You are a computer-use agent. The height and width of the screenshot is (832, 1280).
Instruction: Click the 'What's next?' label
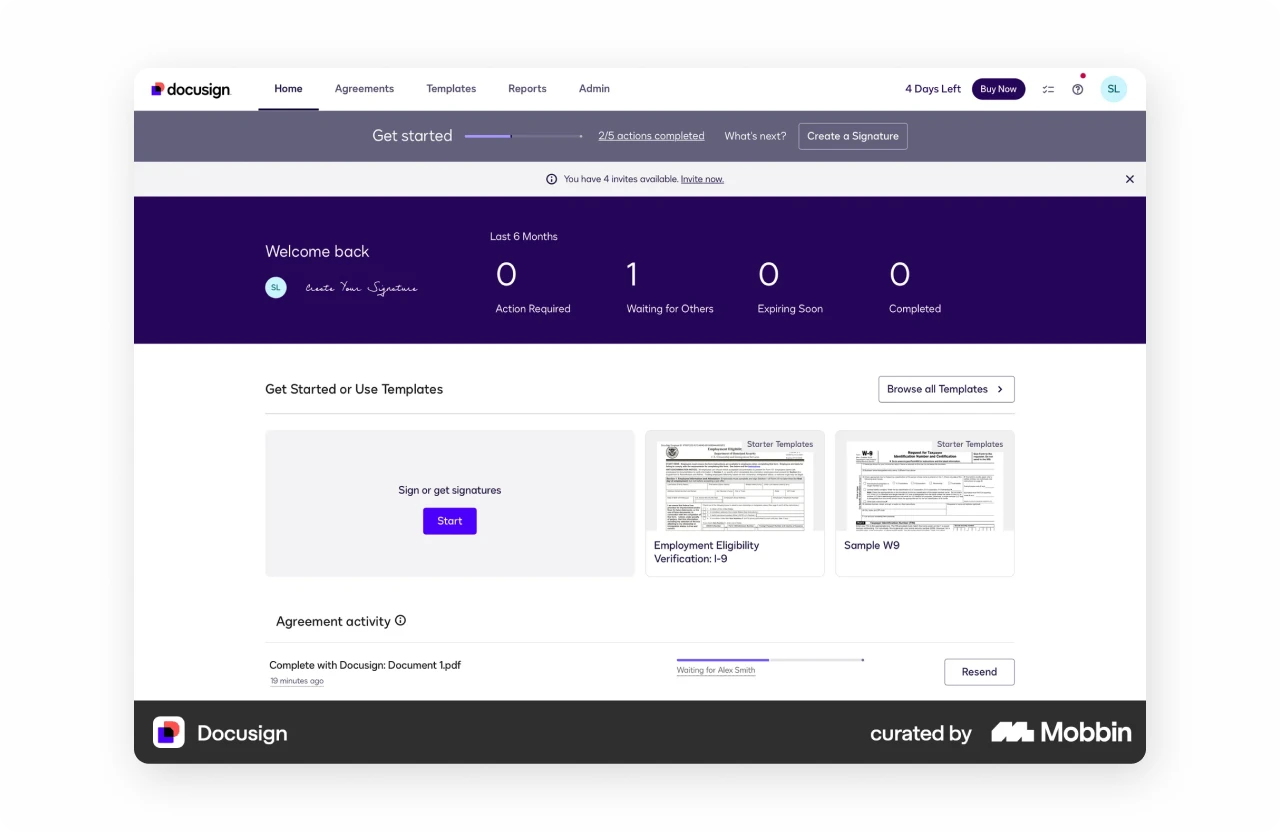(x=755, y=136)
